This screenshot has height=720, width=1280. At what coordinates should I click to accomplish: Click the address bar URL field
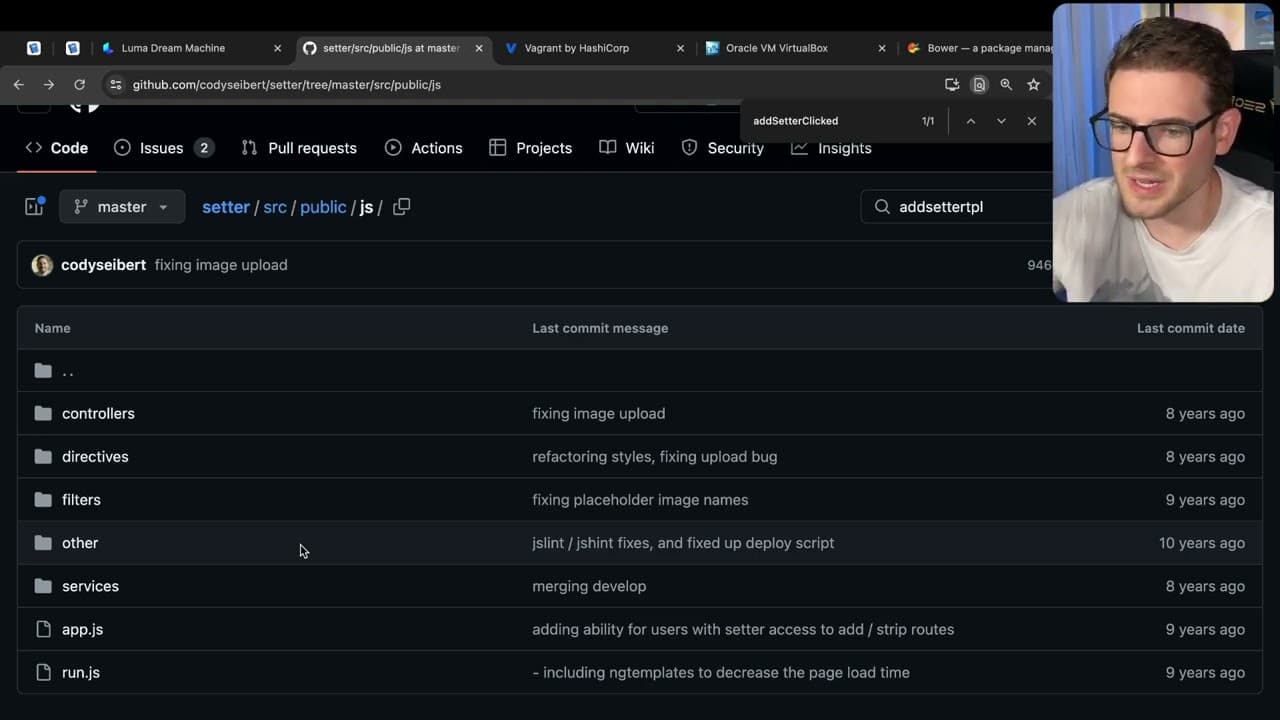[530, 85]
